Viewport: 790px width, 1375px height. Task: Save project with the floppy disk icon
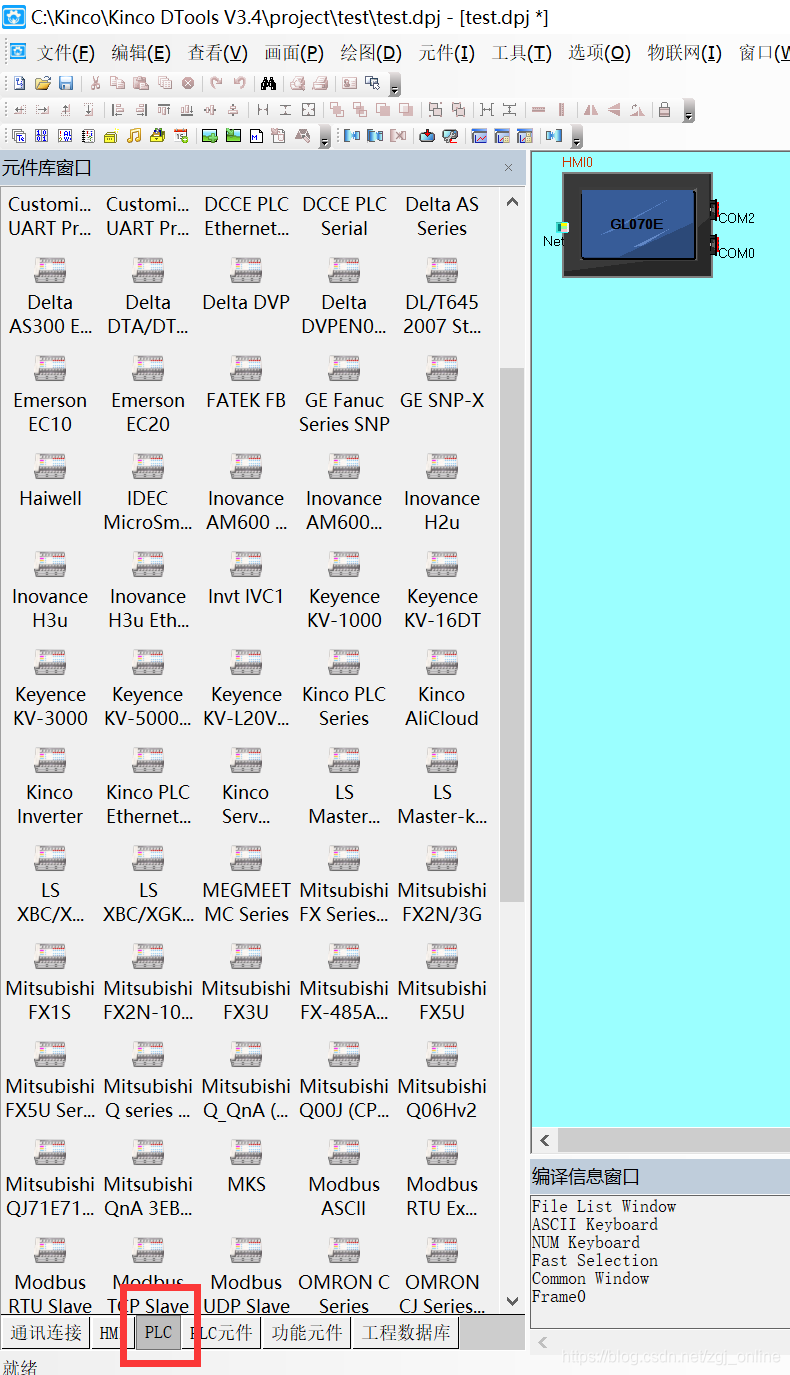click(x=66, y=83)
